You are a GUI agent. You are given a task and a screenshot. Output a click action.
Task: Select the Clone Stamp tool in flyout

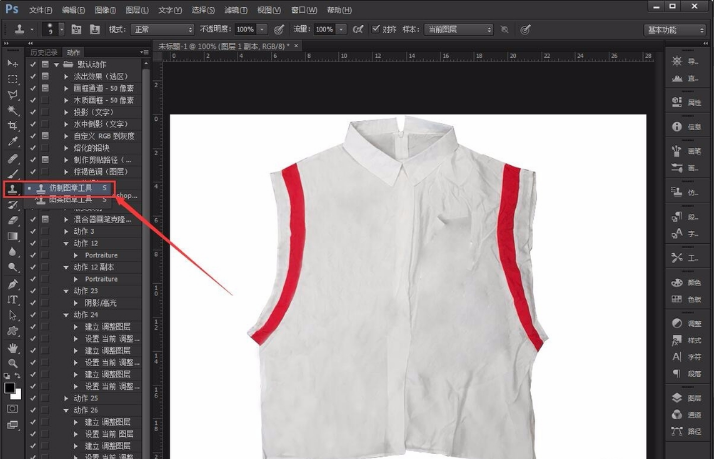coord(70,187)
